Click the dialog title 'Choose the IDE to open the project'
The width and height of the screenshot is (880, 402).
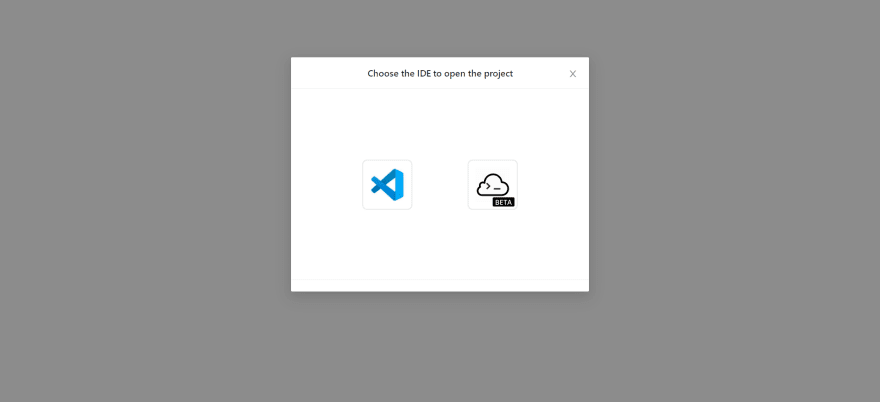(440, 74)
